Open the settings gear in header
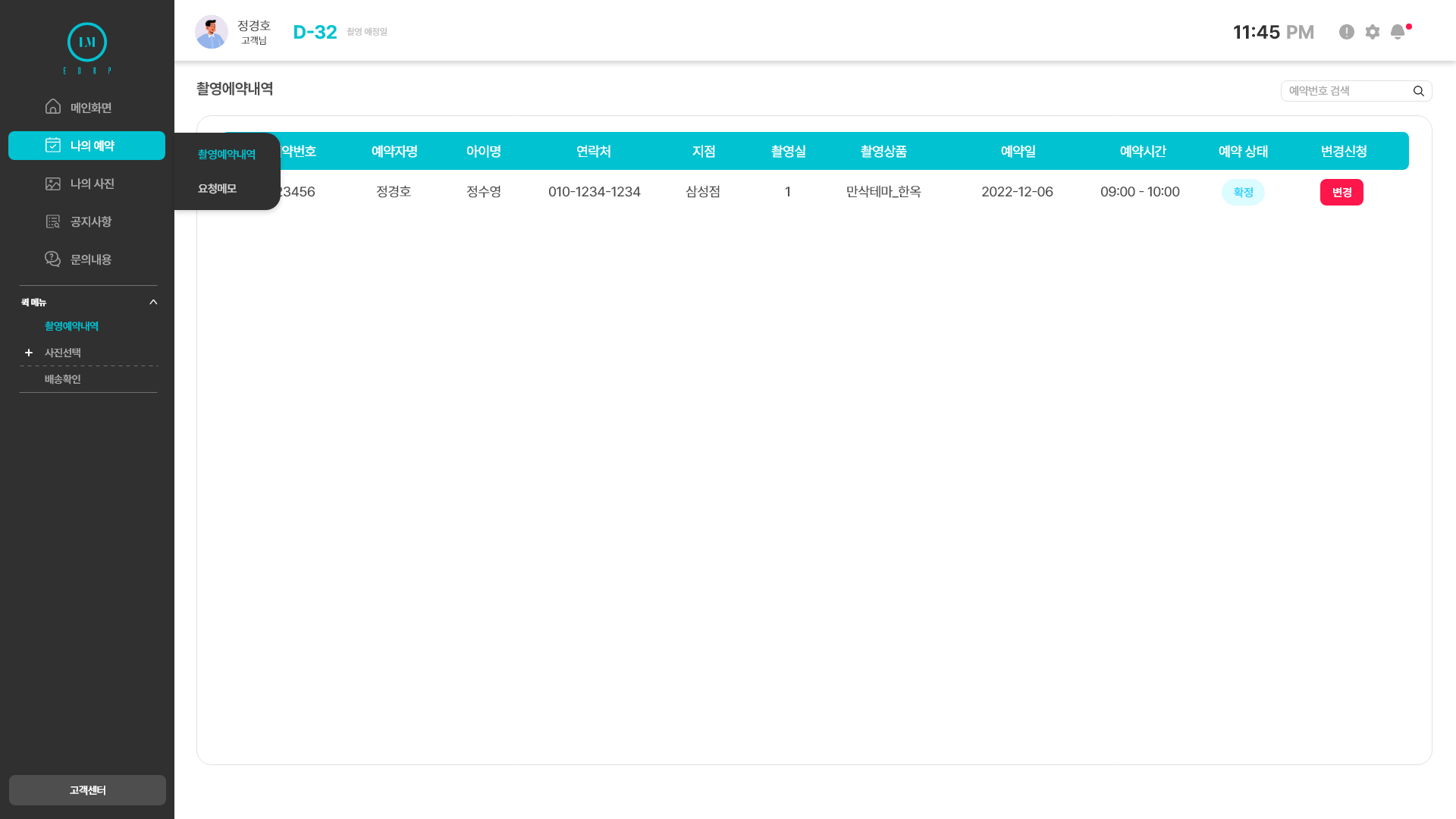 [x=1373, y=32]
